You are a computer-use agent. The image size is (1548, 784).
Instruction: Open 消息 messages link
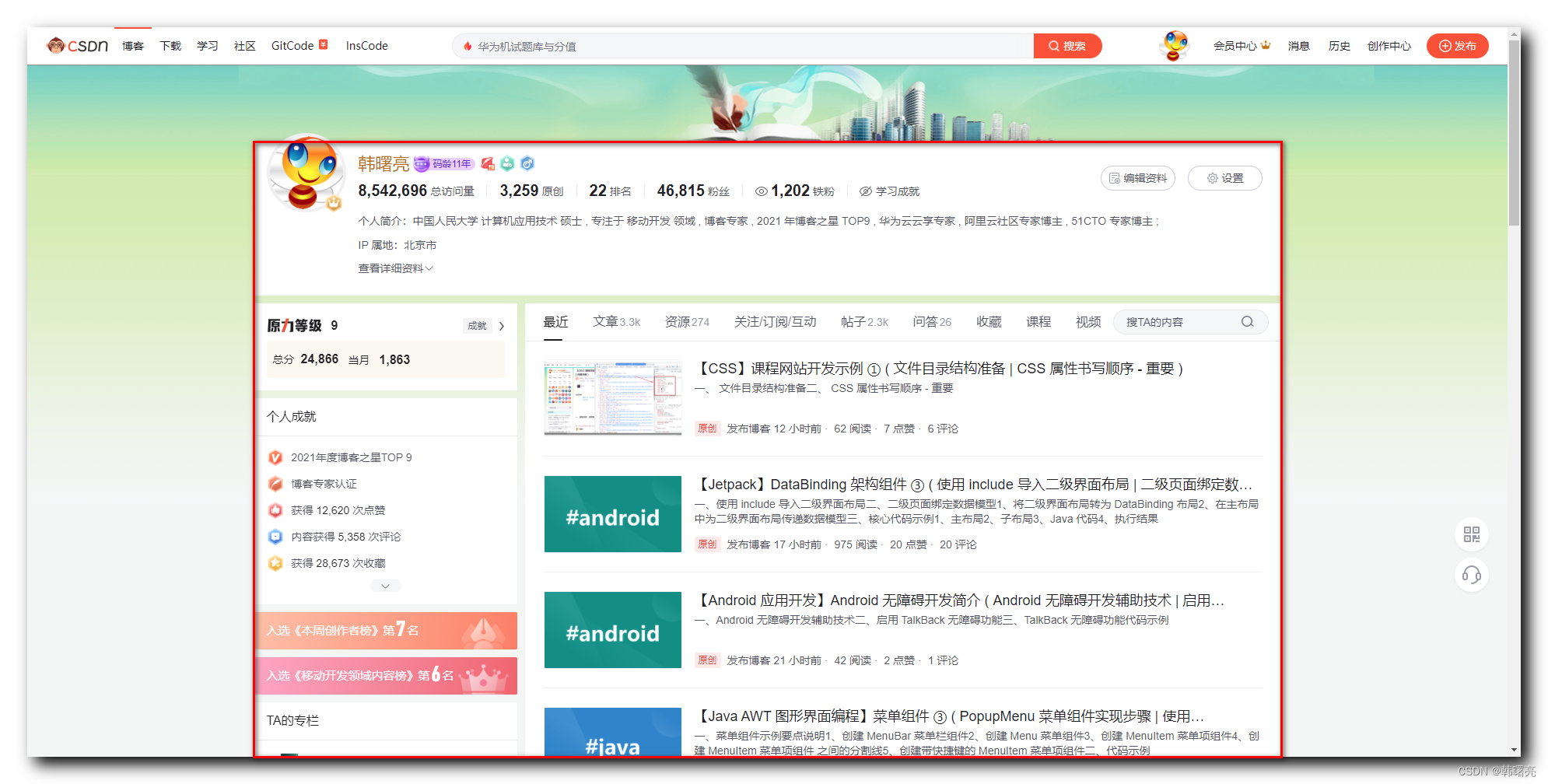(1298, 46)
